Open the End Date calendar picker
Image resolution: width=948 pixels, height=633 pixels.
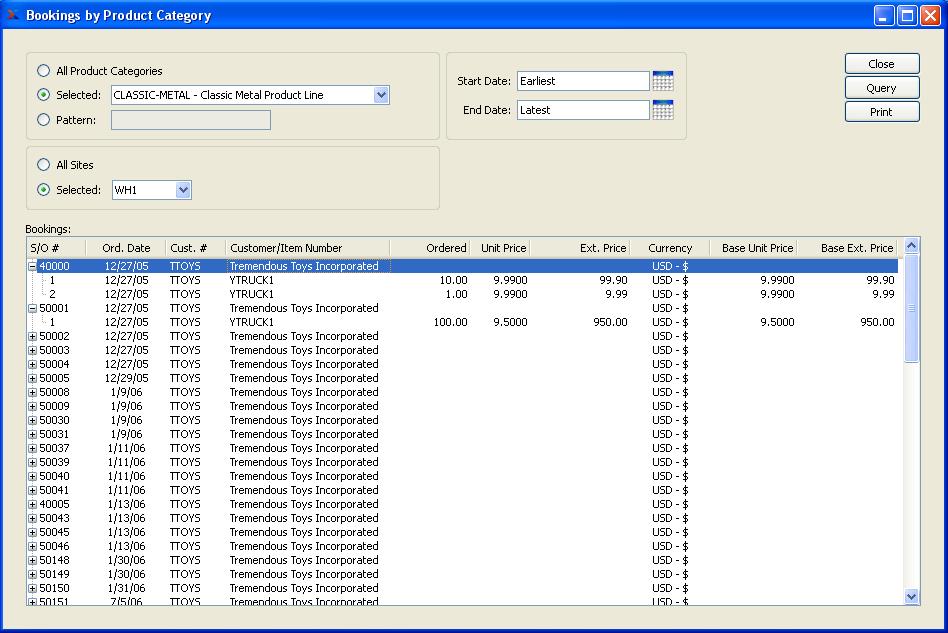(662, 110)
